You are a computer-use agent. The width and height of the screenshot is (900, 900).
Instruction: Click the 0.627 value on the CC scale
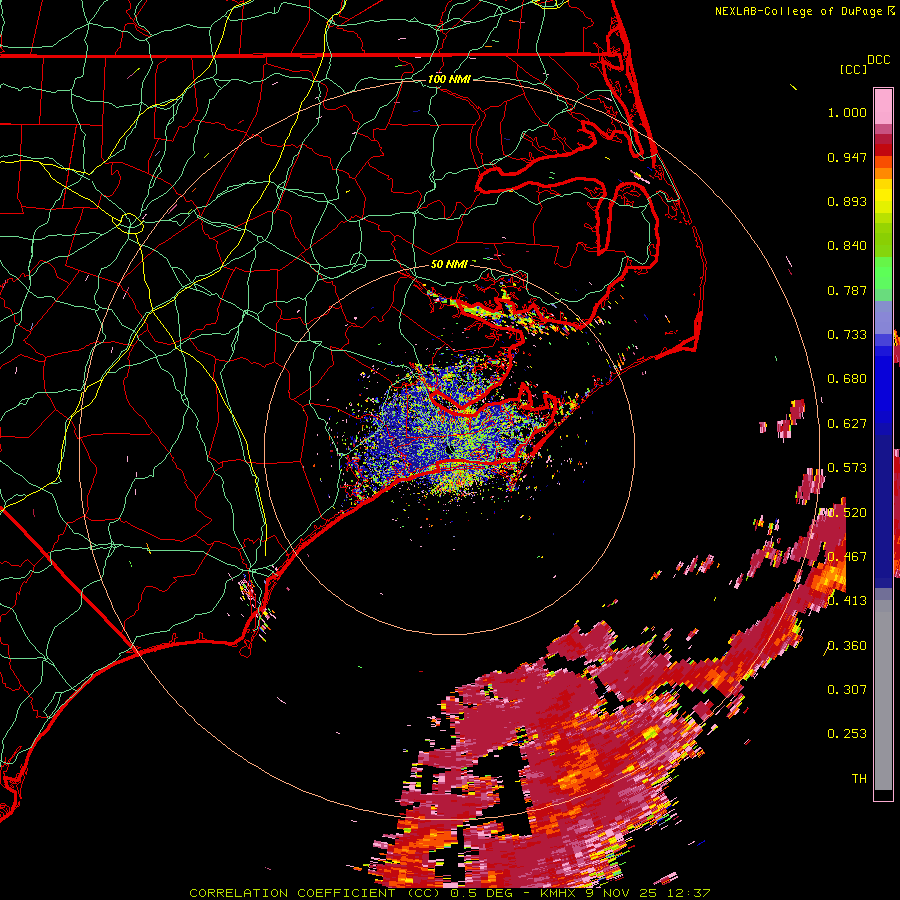coord(847,424)
